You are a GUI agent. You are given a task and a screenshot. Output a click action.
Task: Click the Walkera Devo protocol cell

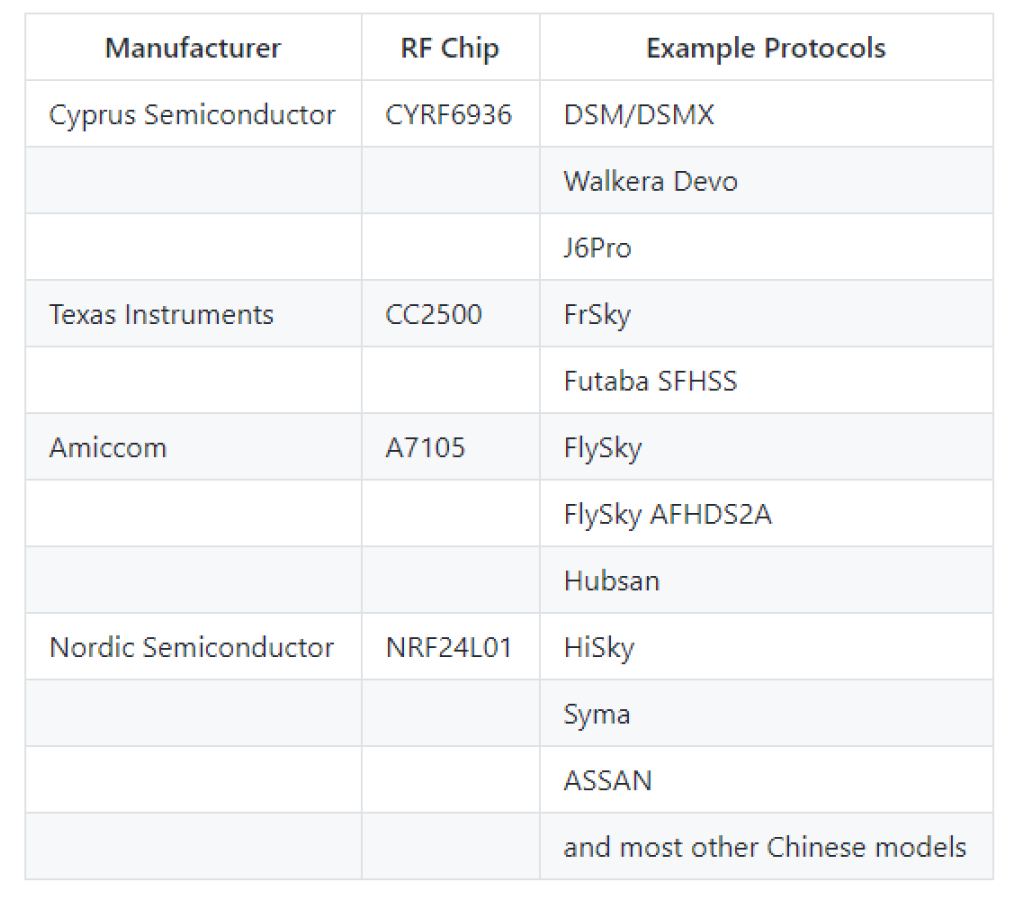click(x=650, y=182)
